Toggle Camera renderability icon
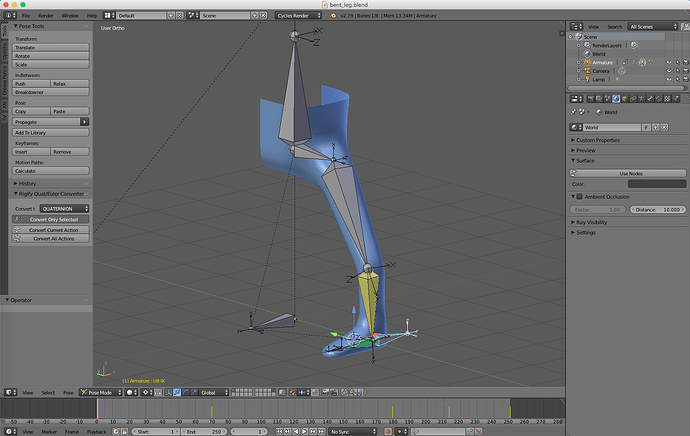Screen dimensions: 690x436 (686, 71)
